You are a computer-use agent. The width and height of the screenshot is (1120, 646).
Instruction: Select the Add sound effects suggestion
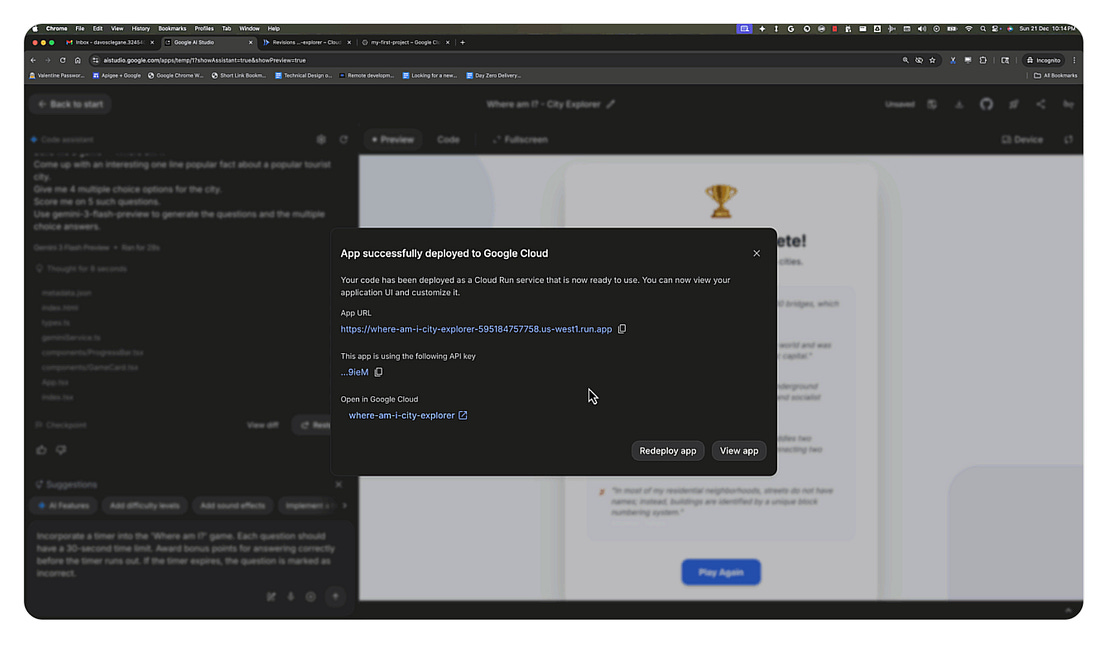coord(232,506)
